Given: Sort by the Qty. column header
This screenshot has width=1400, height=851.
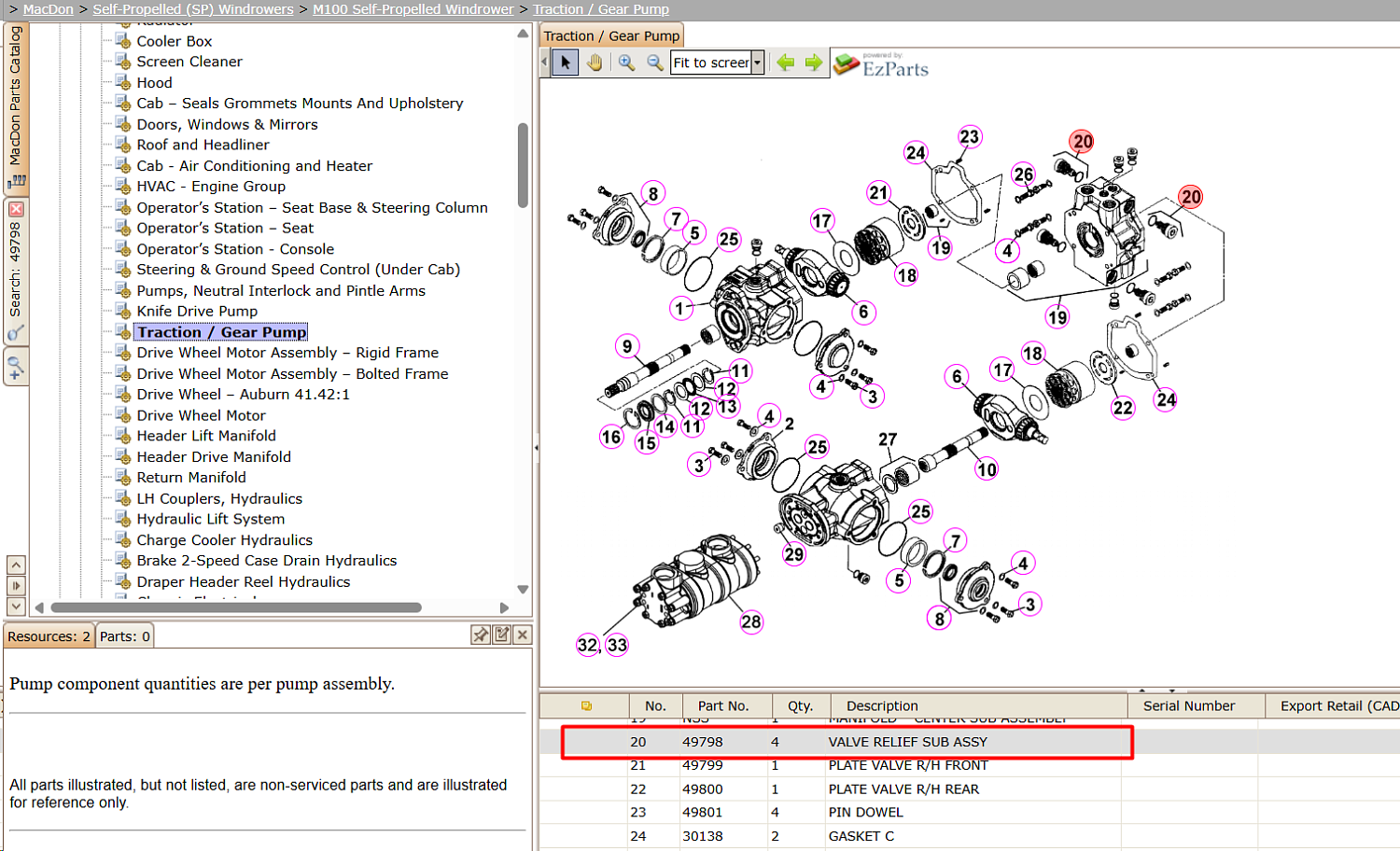Looking at the screenshot, I should click(800, 705).
